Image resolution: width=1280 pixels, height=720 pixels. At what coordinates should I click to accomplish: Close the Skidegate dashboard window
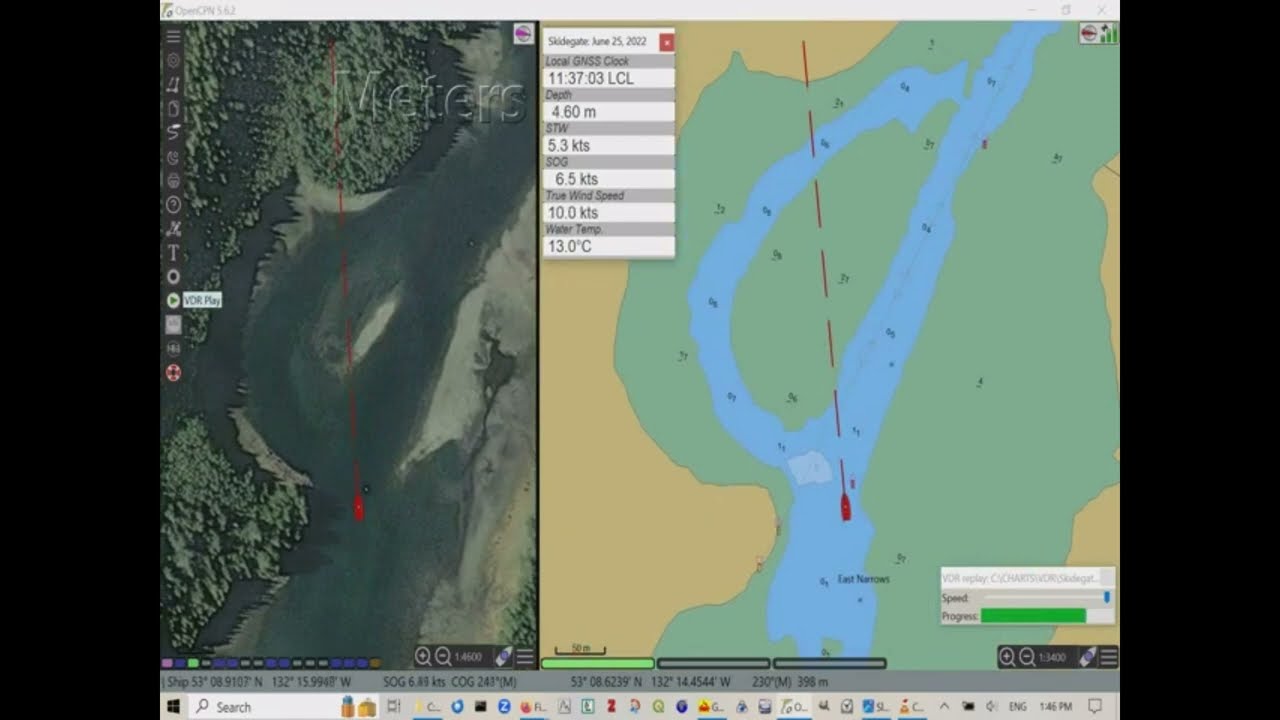click(x=667, y=42)
